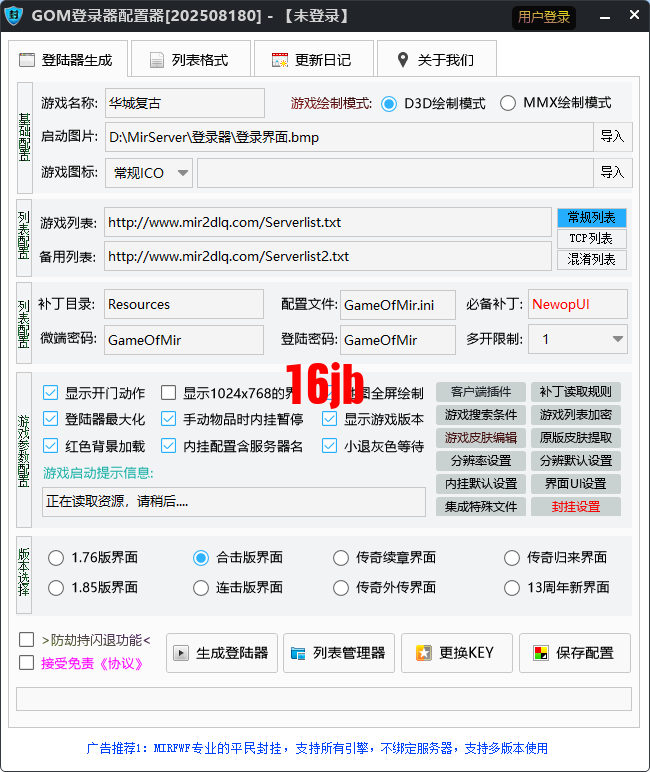Click the colored squares icon on 保存配置

(541, 653)
